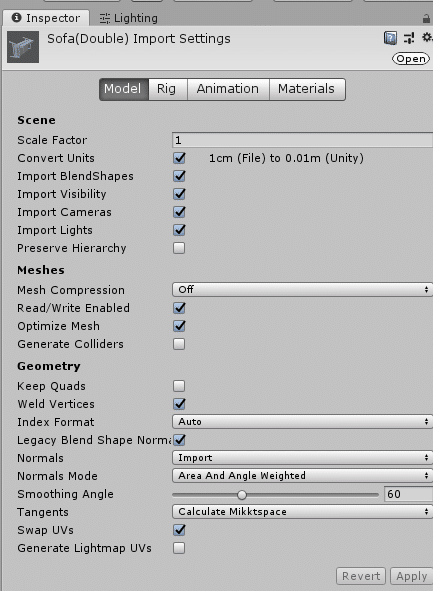Toggle the Inspector lock icon
Viewport: 433px width, 591px height.
point(426,18)
